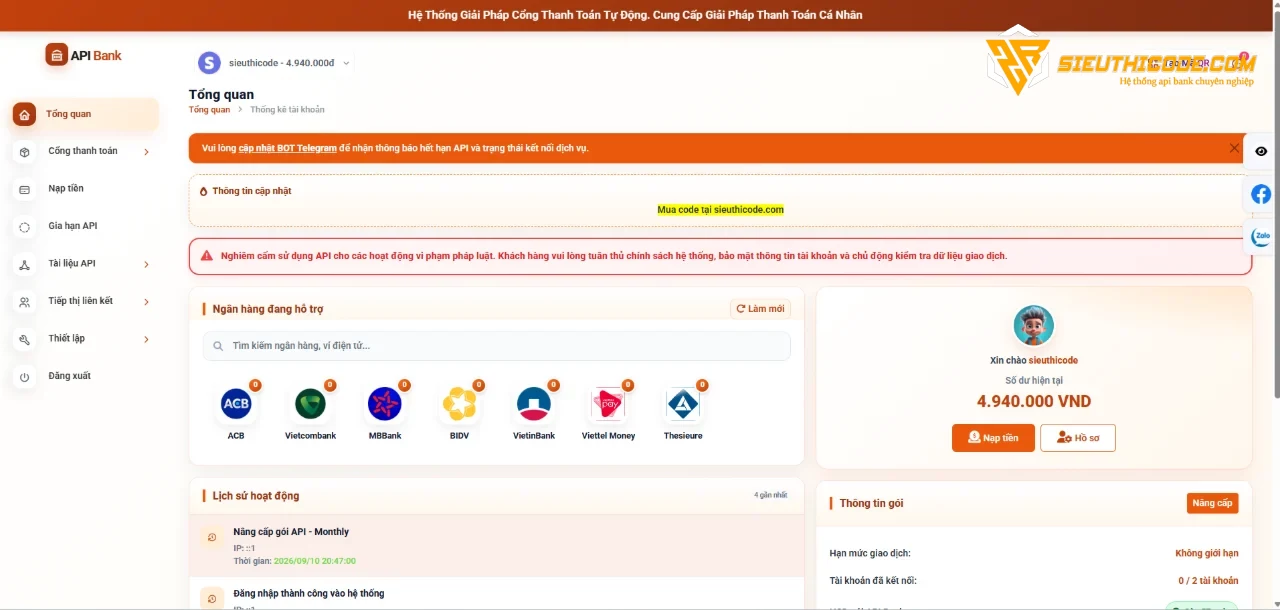
Task: Select the ACB bank icon
Action: 236,404
